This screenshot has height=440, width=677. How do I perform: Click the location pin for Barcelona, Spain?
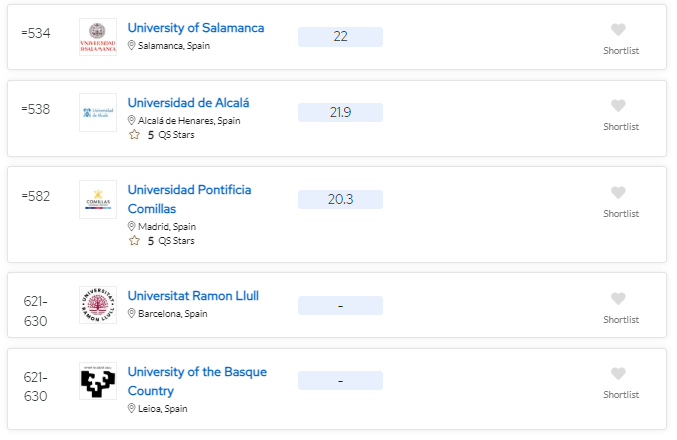pyautogui.click(x=132, y=314)
